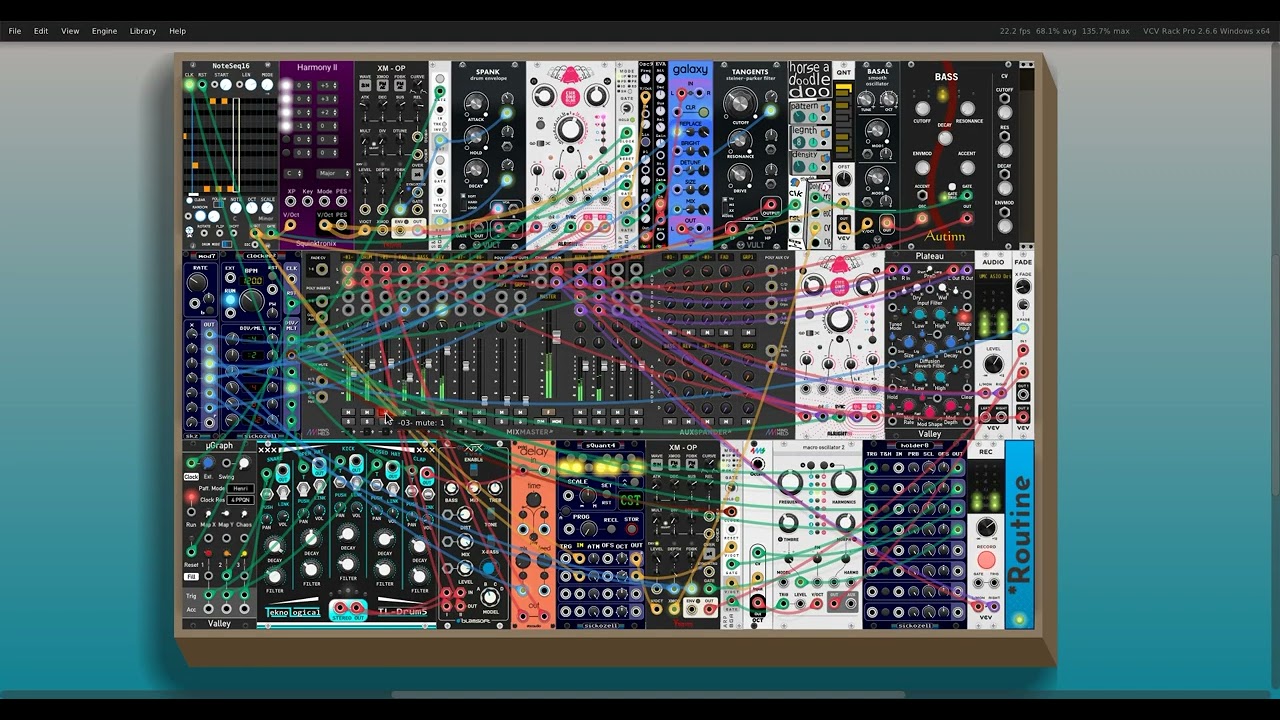Click the RESONANCE knob on TANGENTS

pyautogui.click(x=740, y=140)
